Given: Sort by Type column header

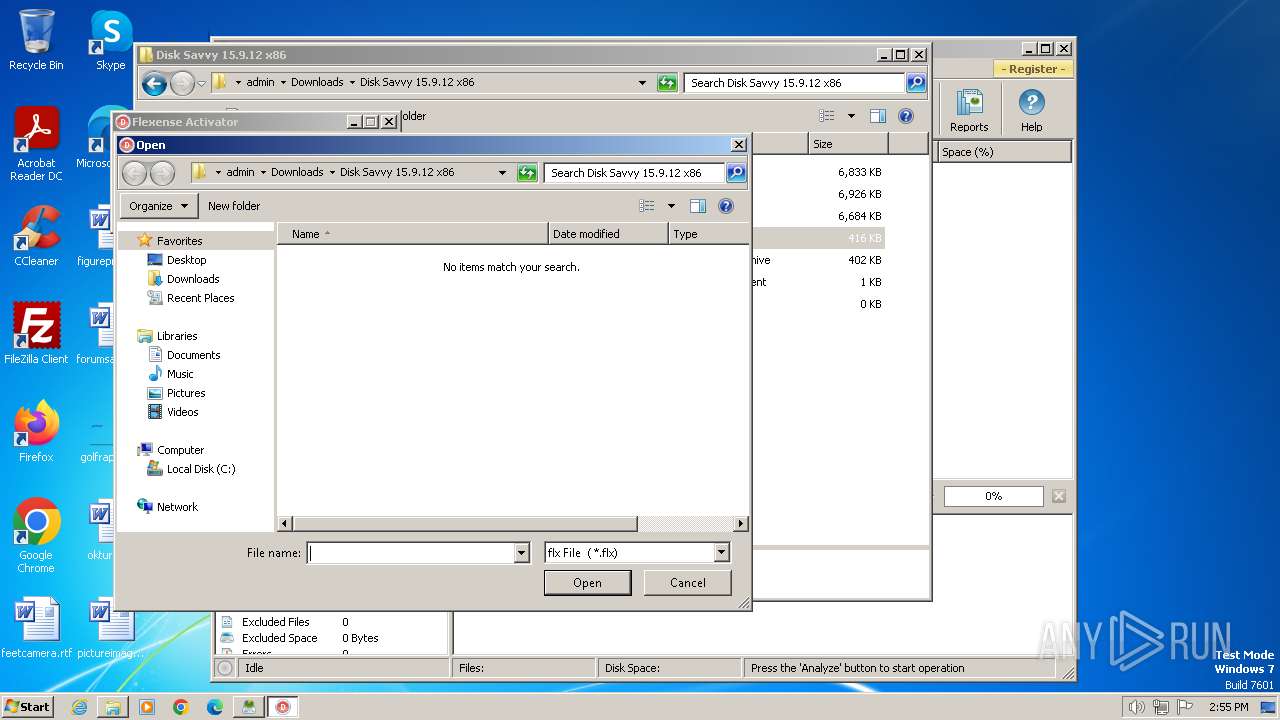Looking at the screenshot, I should [708, 234].
